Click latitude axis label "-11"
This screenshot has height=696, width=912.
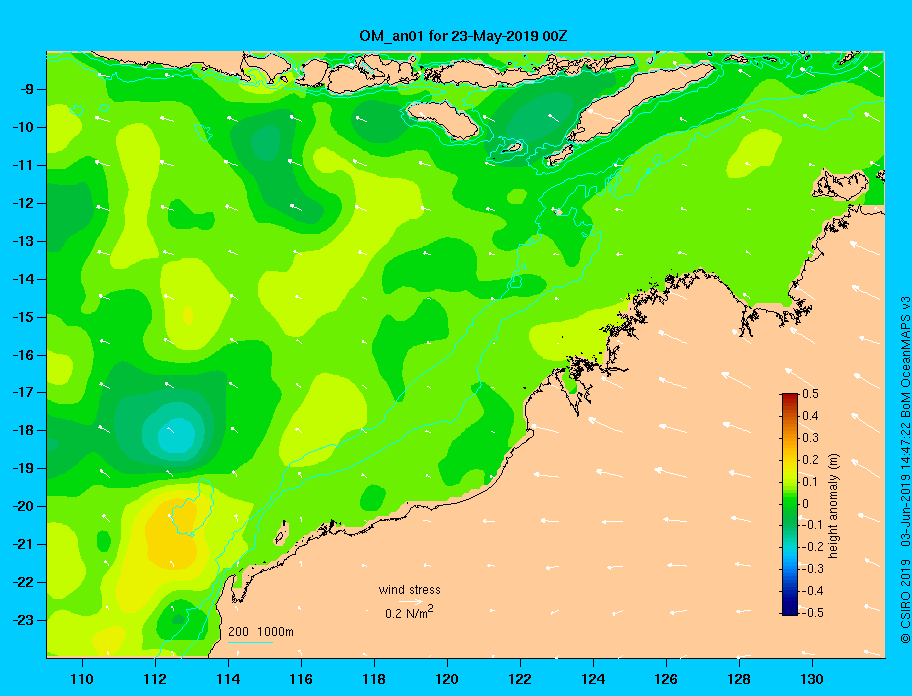coord(23,165)
